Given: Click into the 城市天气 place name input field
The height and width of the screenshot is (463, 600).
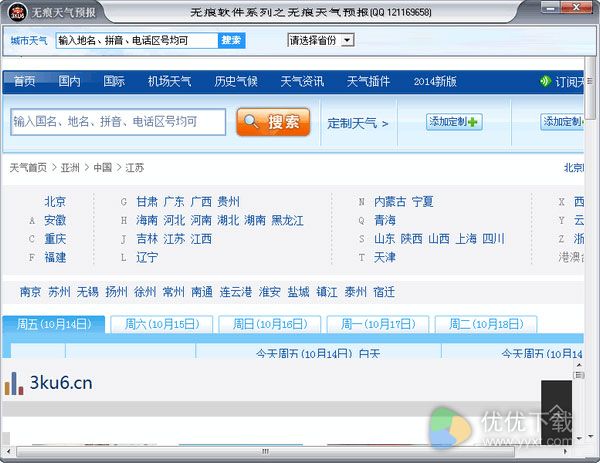Looking at the screenshot, I should coord(137,40).
